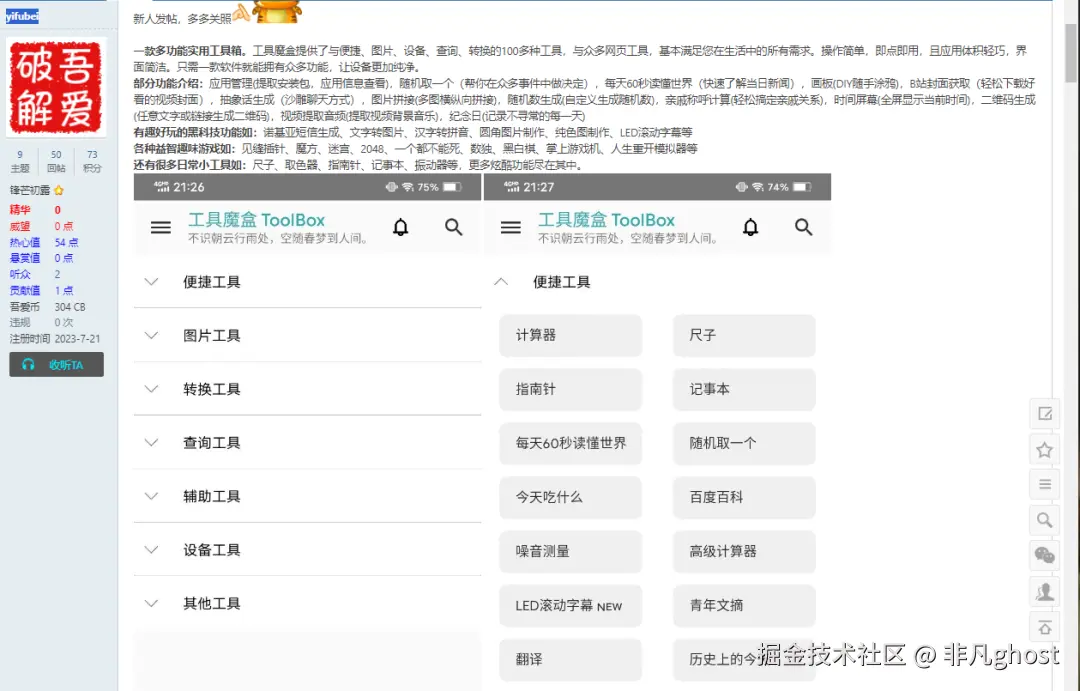Click the 听众 label in user panel
This screenshot has height=691, width=1080.
tap(20, 274)
